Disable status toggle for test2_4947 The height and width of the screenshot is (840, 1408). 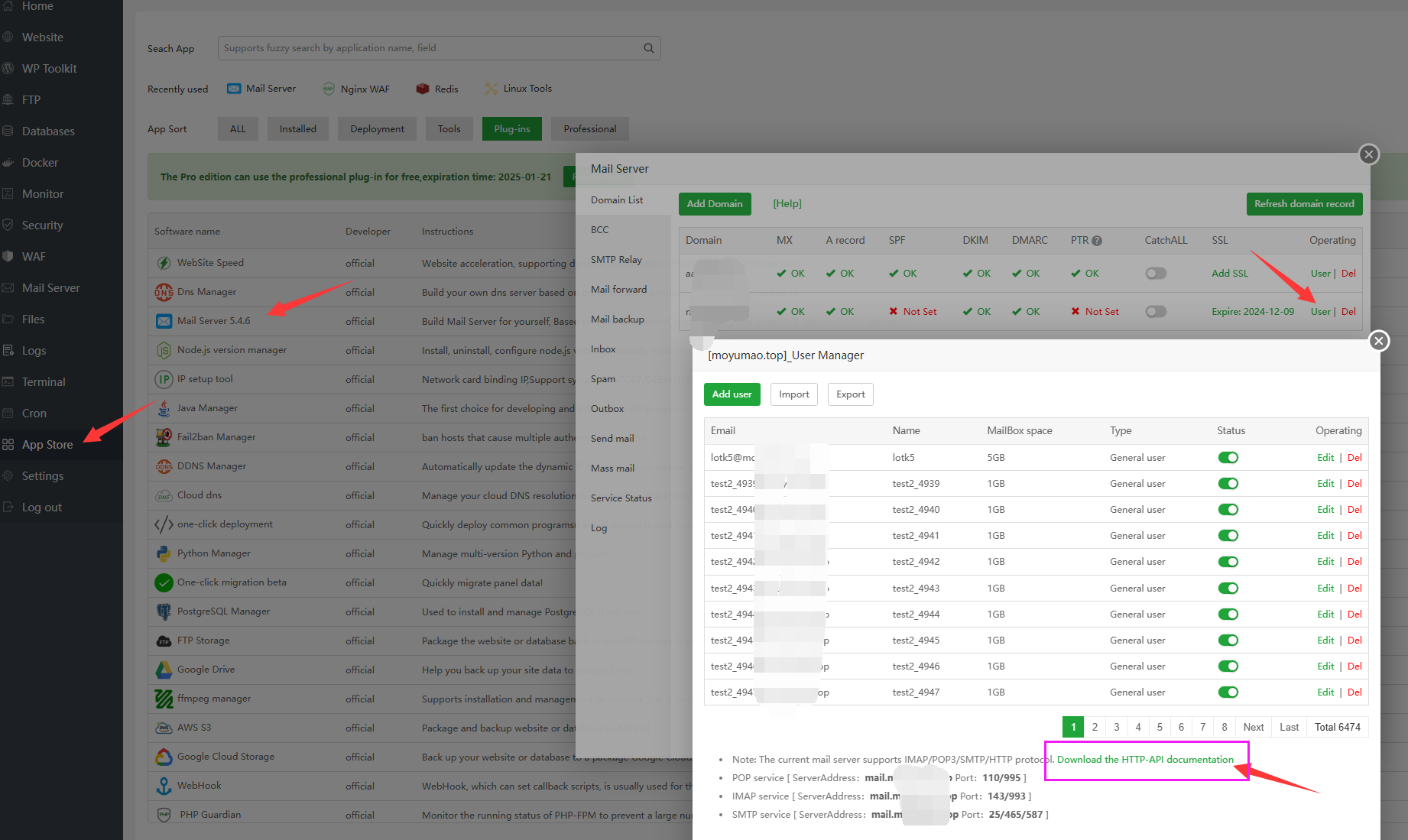[x=1228, y=692]
